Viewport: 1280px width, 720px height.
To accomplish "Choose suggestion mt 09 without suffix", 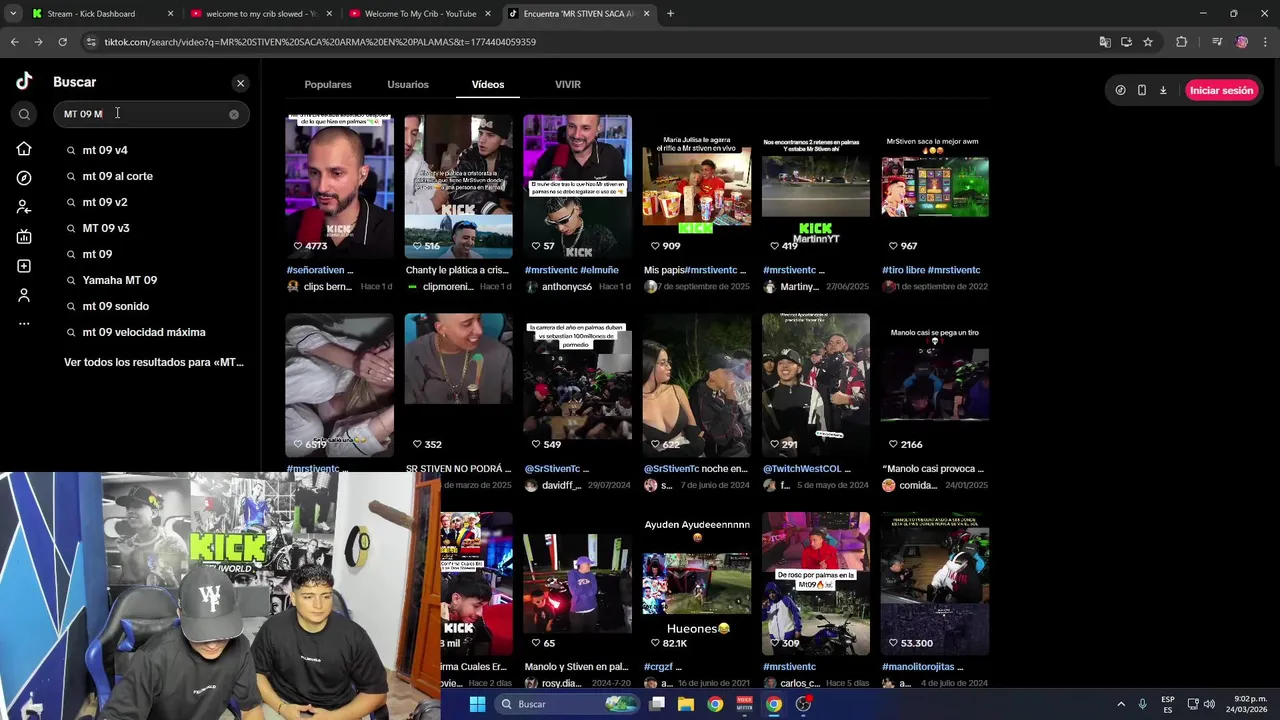I will [x=97, y=254].
